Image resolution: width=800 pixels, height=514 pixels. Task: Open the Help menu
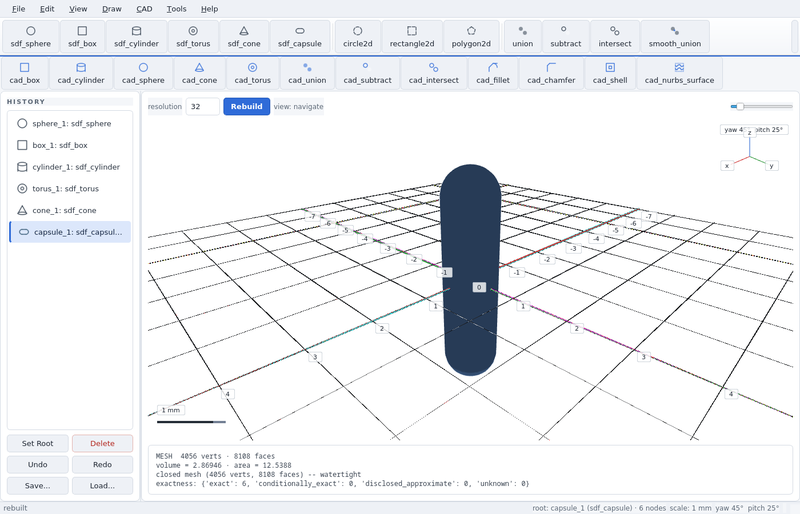[x=209, y=9]
